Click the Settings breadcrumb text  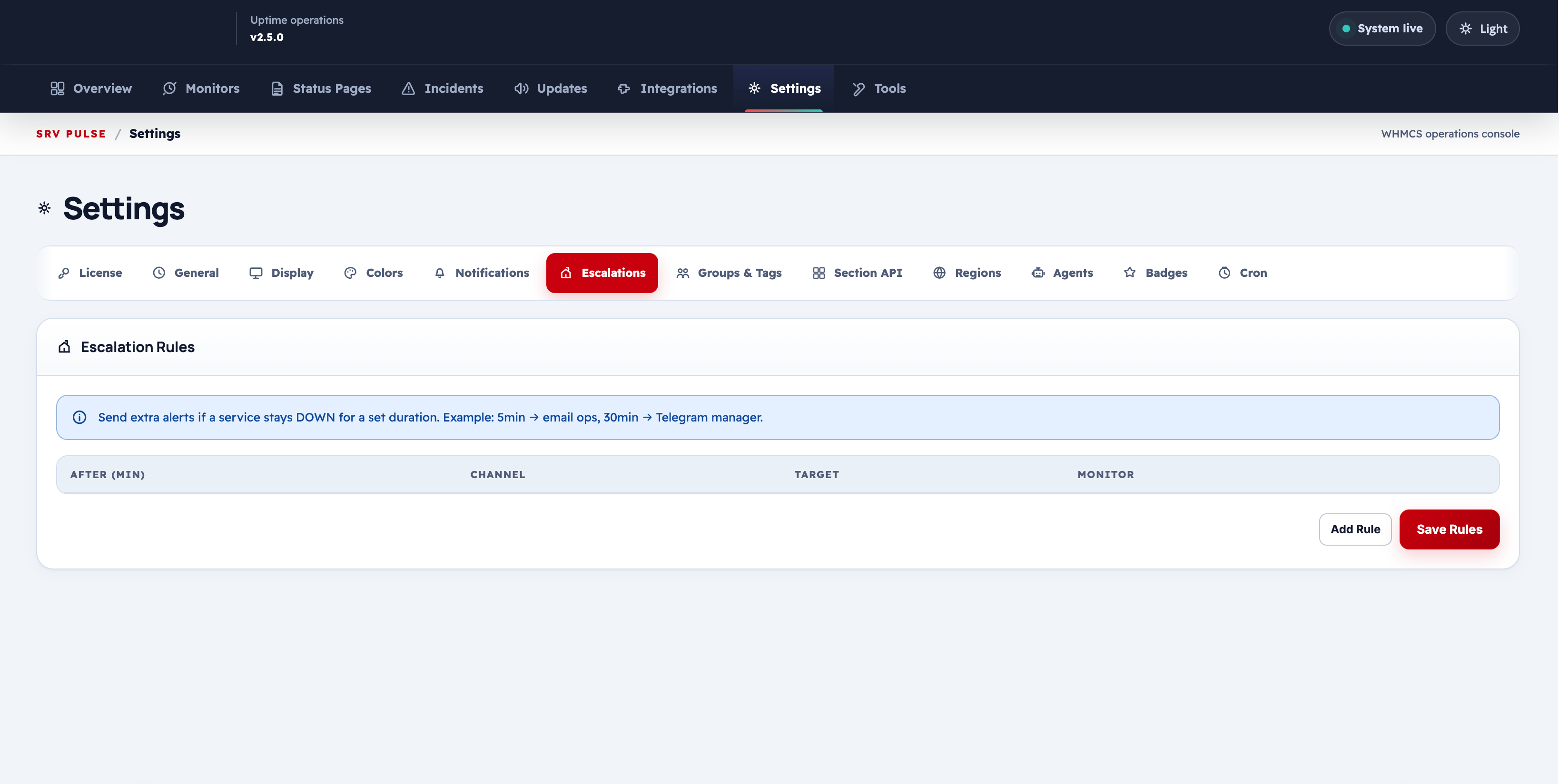[x=155, y=134]
